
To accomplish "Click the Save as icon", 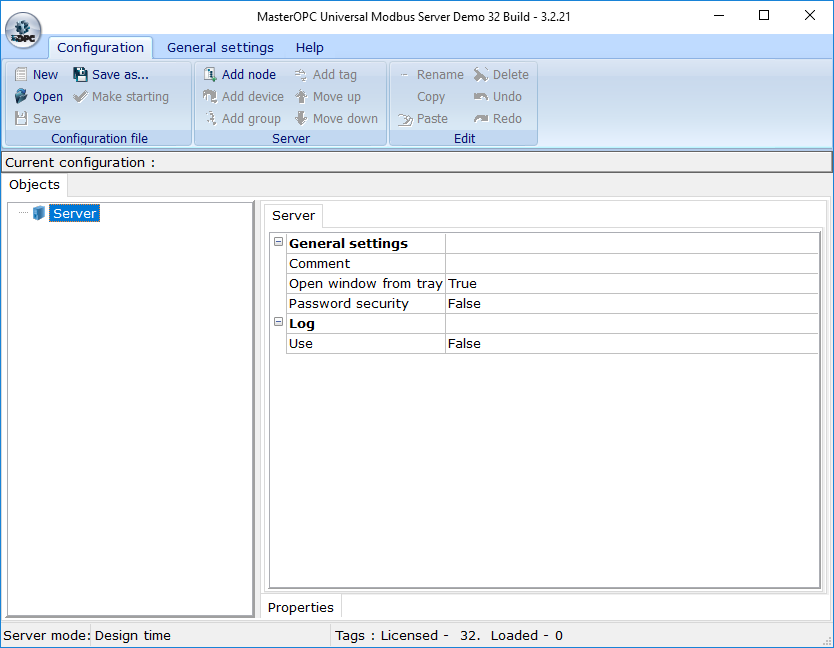I will (x=80, y=74).
